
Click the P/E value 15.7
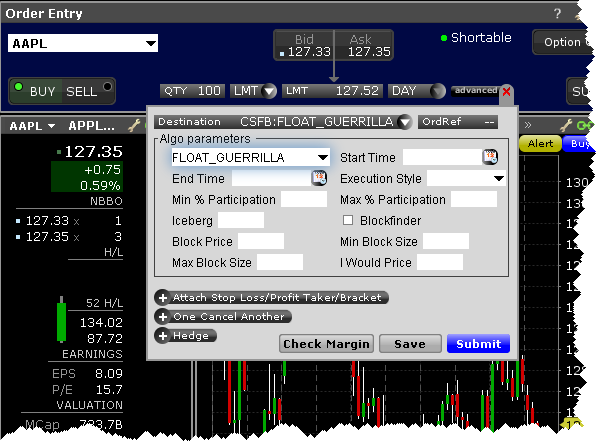coord(109,389)
